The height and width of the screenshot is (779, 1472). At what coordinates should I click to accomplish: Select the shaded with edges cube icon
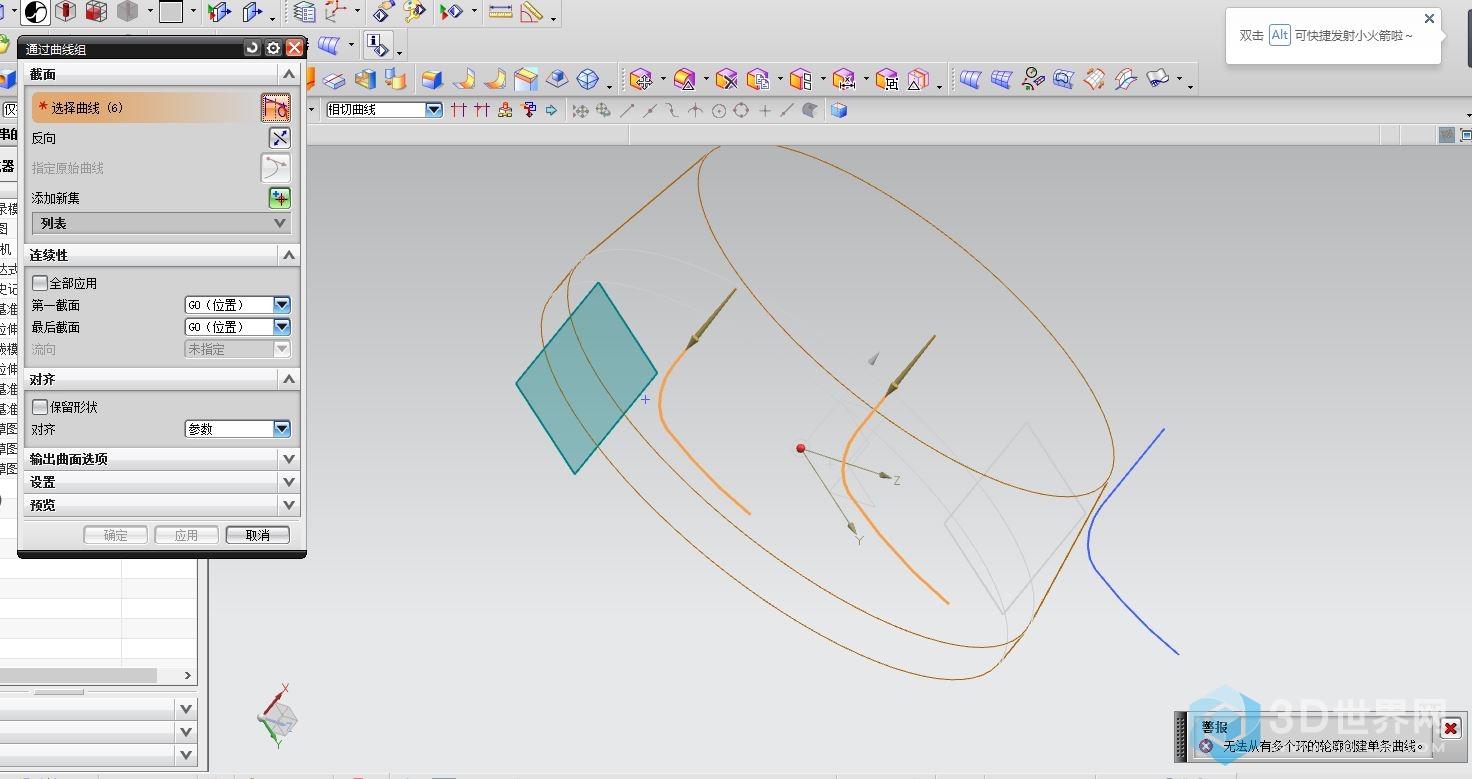click(65, 12)
